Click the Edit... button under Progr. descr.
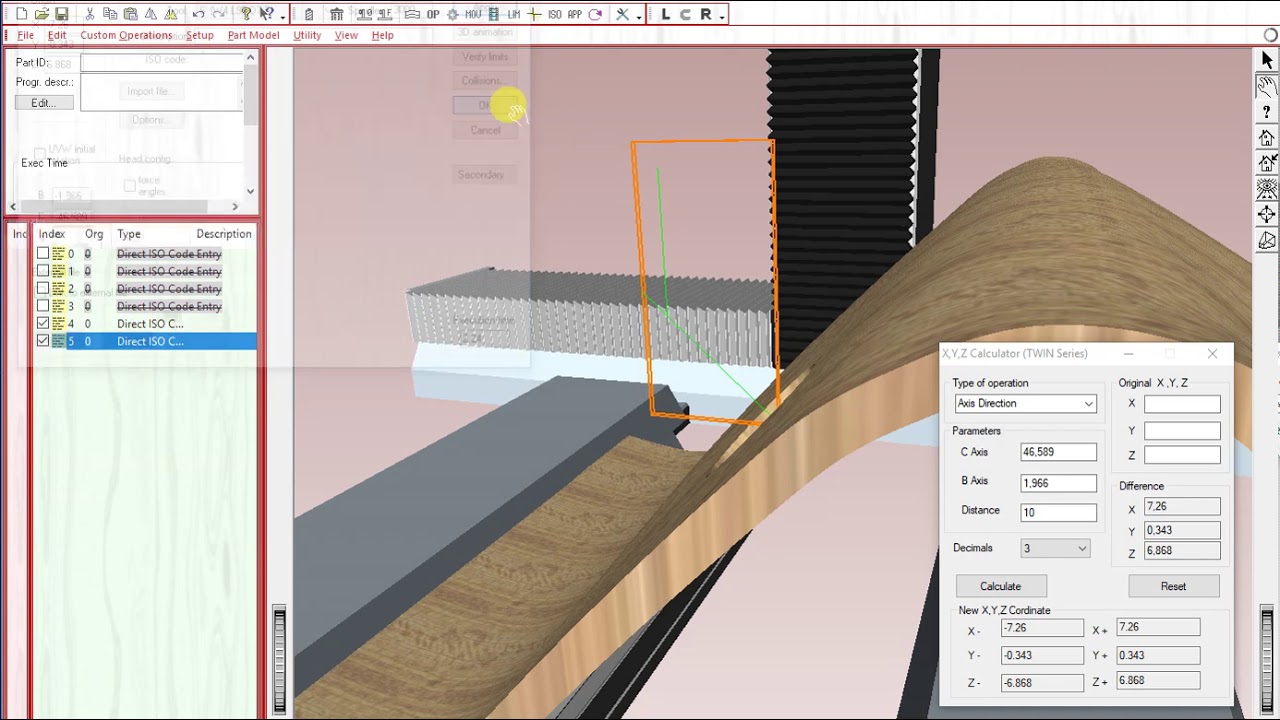This screenshot has height=720, width=1280. tap(44, 103)
